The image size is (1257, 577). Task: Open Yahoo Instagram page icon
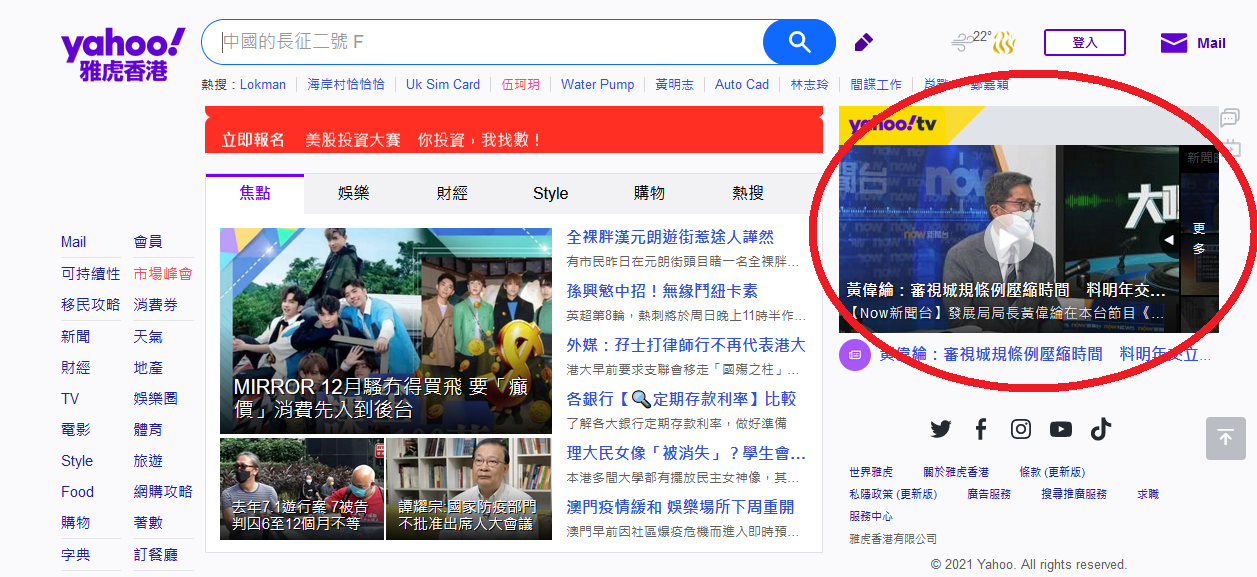[1021, 429]
